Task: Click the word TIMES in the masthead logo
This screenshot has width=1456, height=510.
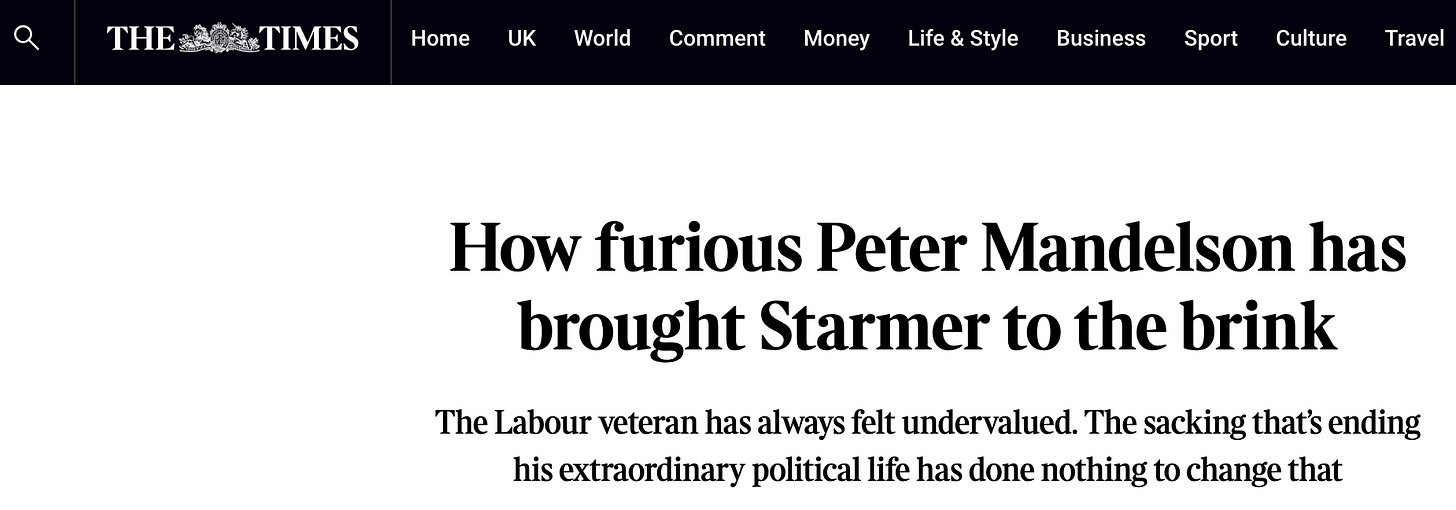Action: coord(309,39)
